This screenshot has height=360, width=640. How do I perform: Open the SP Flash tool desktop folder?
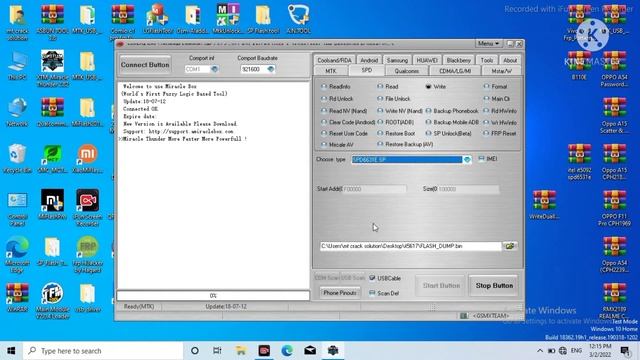[x=263, y=19]
